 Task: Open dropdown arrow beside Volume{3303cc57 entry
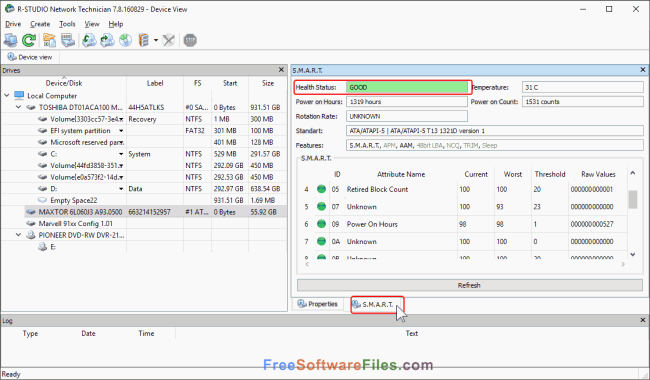121,119
